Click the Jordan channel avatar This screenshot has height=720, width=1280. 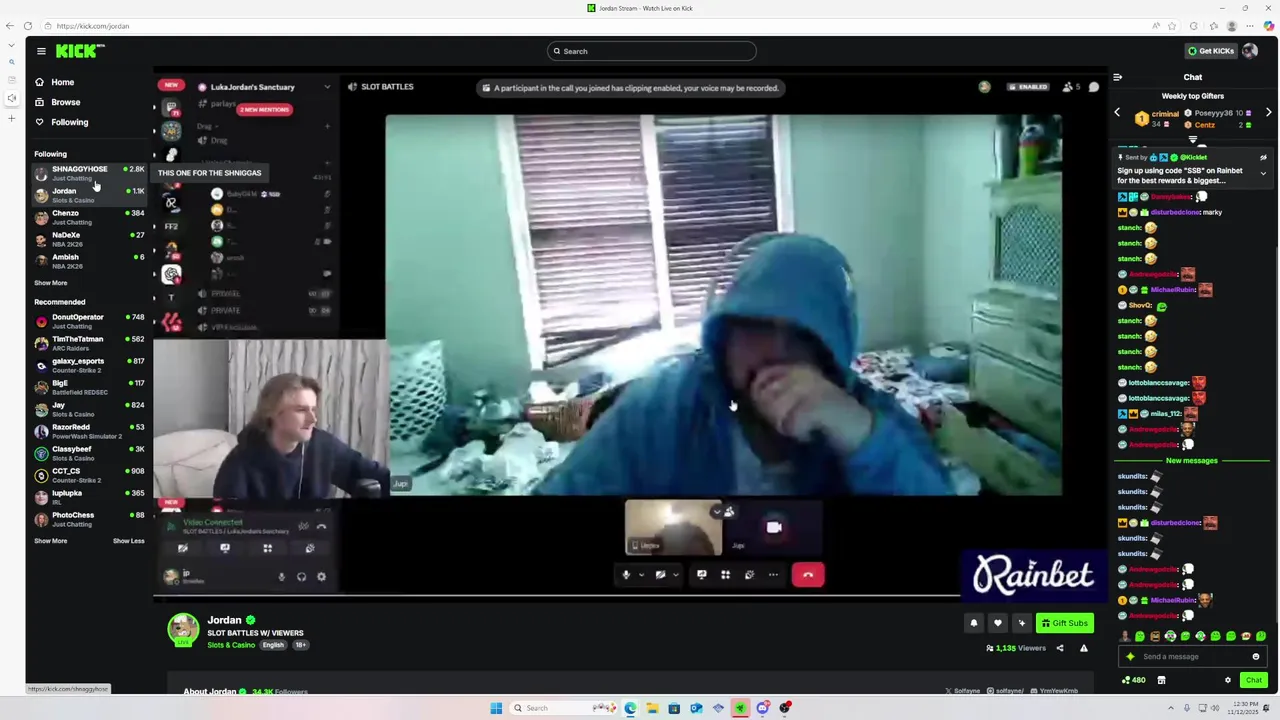click(x=183, y=629)
